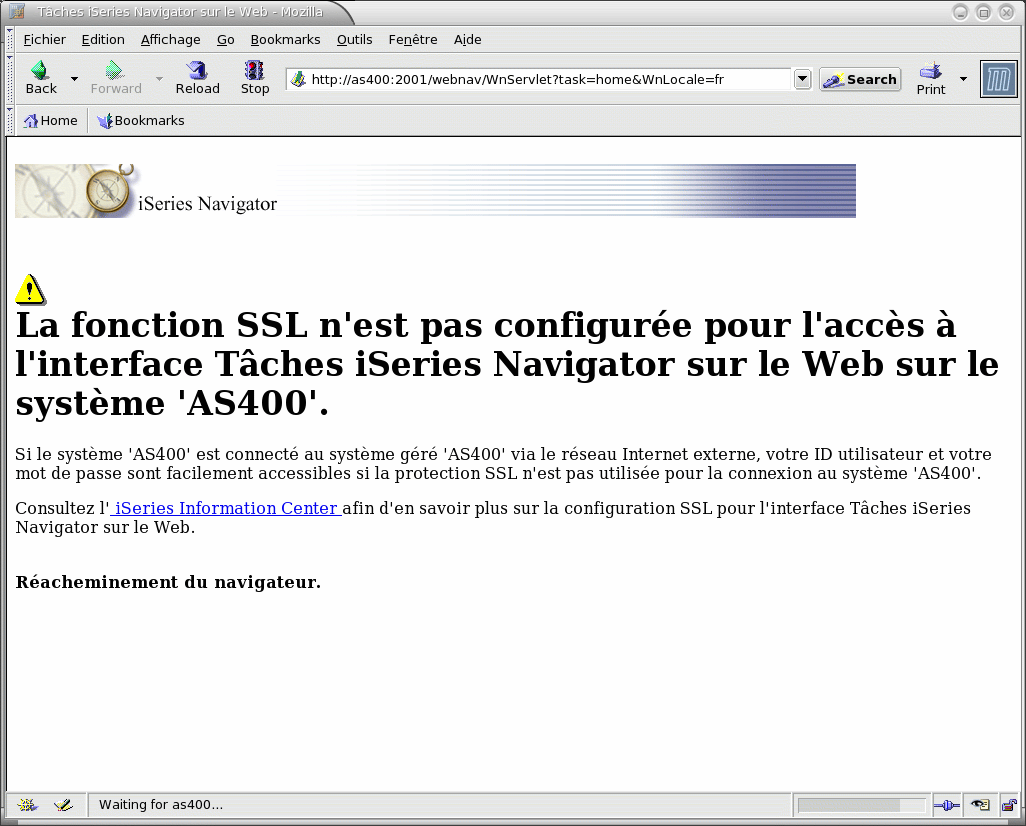
Task: Collapse the personal toolbar grippy
Action: click(10, 120)
